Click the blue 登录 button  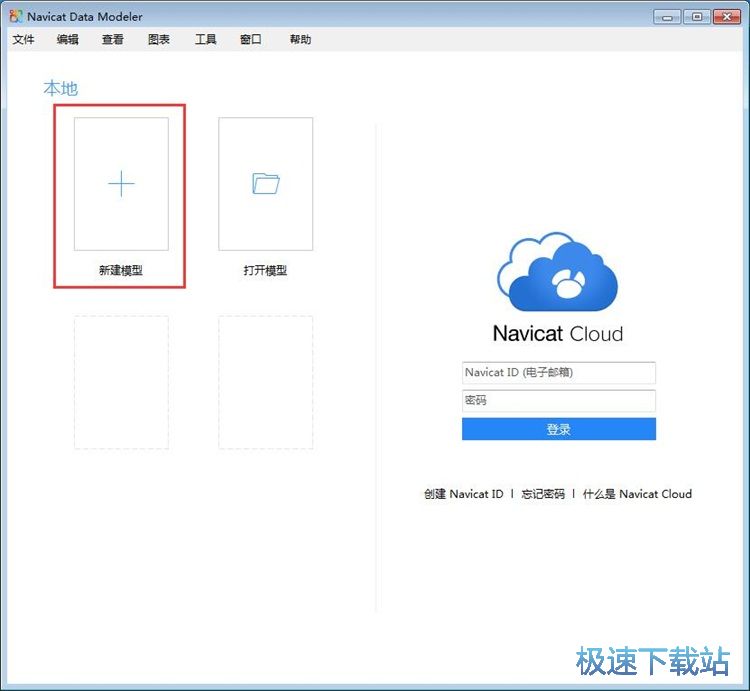click(x=559, y=429)
